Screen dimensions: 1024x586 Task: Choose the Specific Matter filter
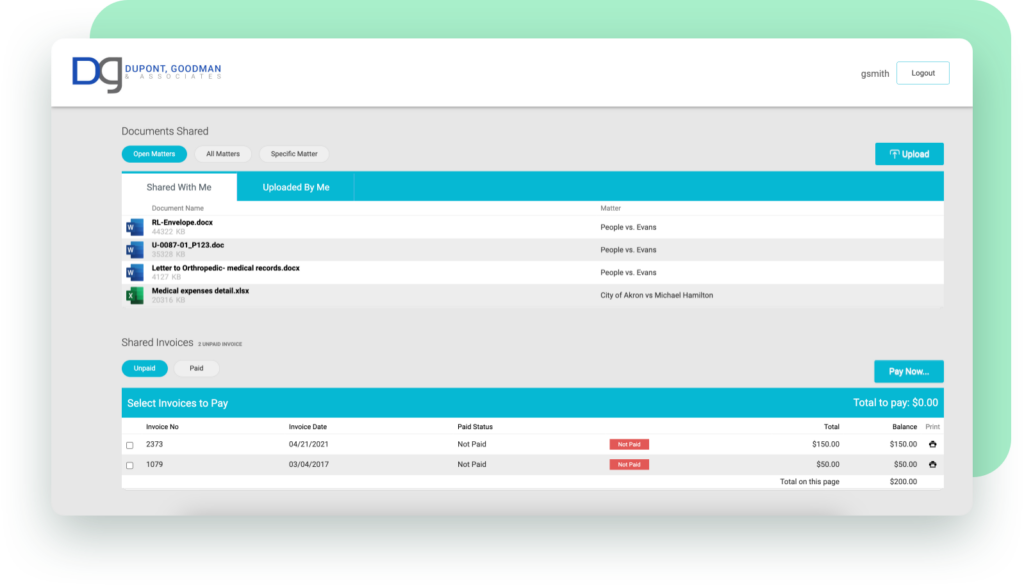pyautogui.click(x=294, y=154)
